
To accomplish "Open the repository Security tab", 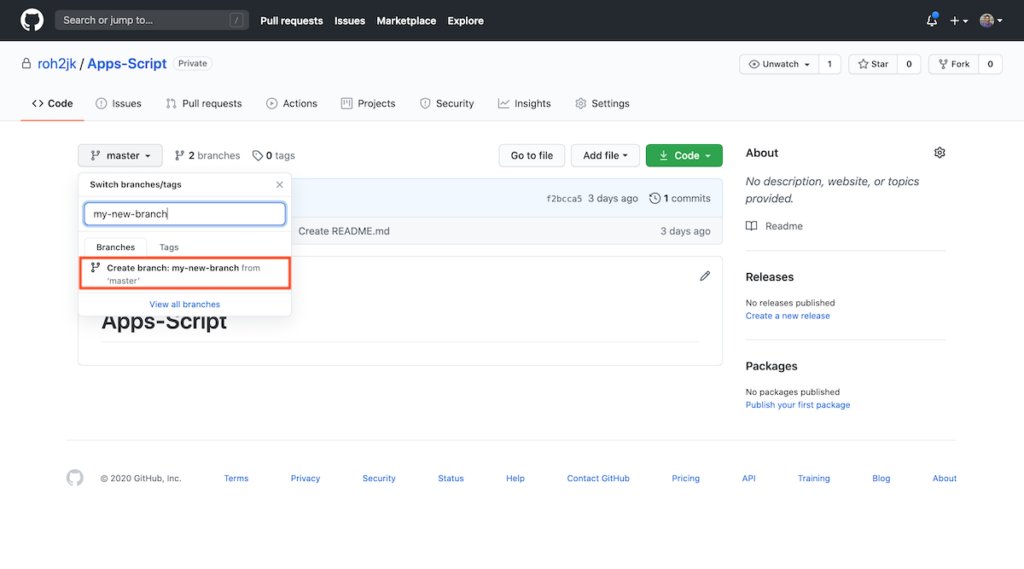I will (x=447, y=103).
